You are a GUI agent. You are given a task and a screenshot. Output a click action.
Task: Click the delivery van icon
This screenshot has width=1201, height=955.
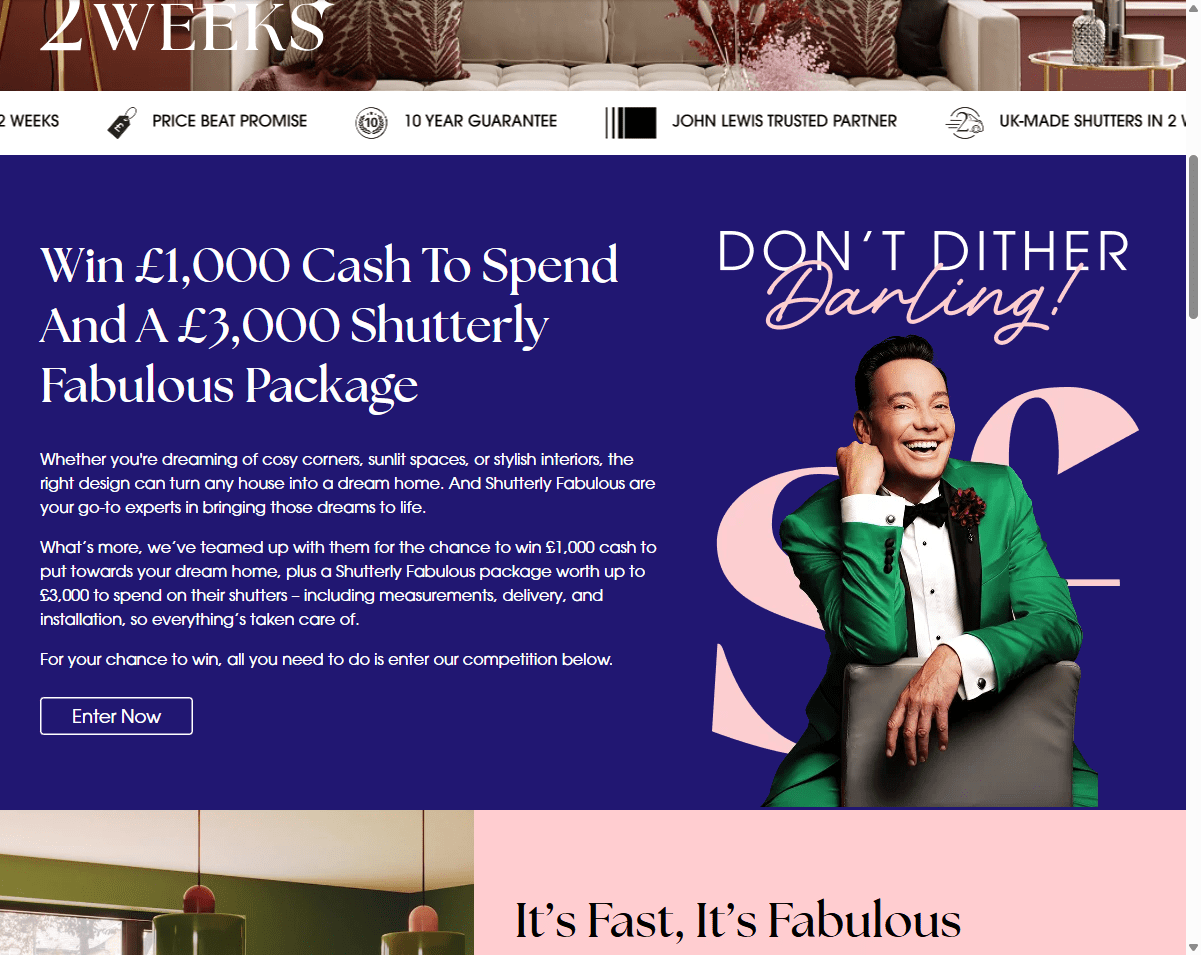tap(964, 123)
